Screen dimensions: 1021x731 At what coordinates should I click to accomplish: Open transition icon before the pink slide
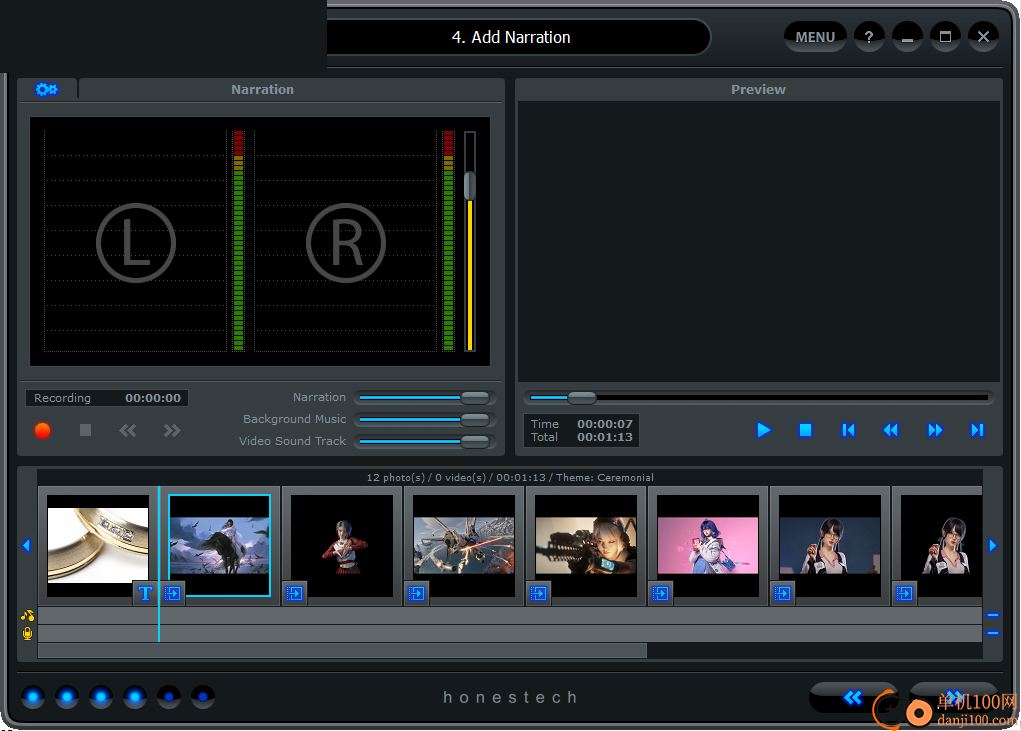[x=661, y=593]
